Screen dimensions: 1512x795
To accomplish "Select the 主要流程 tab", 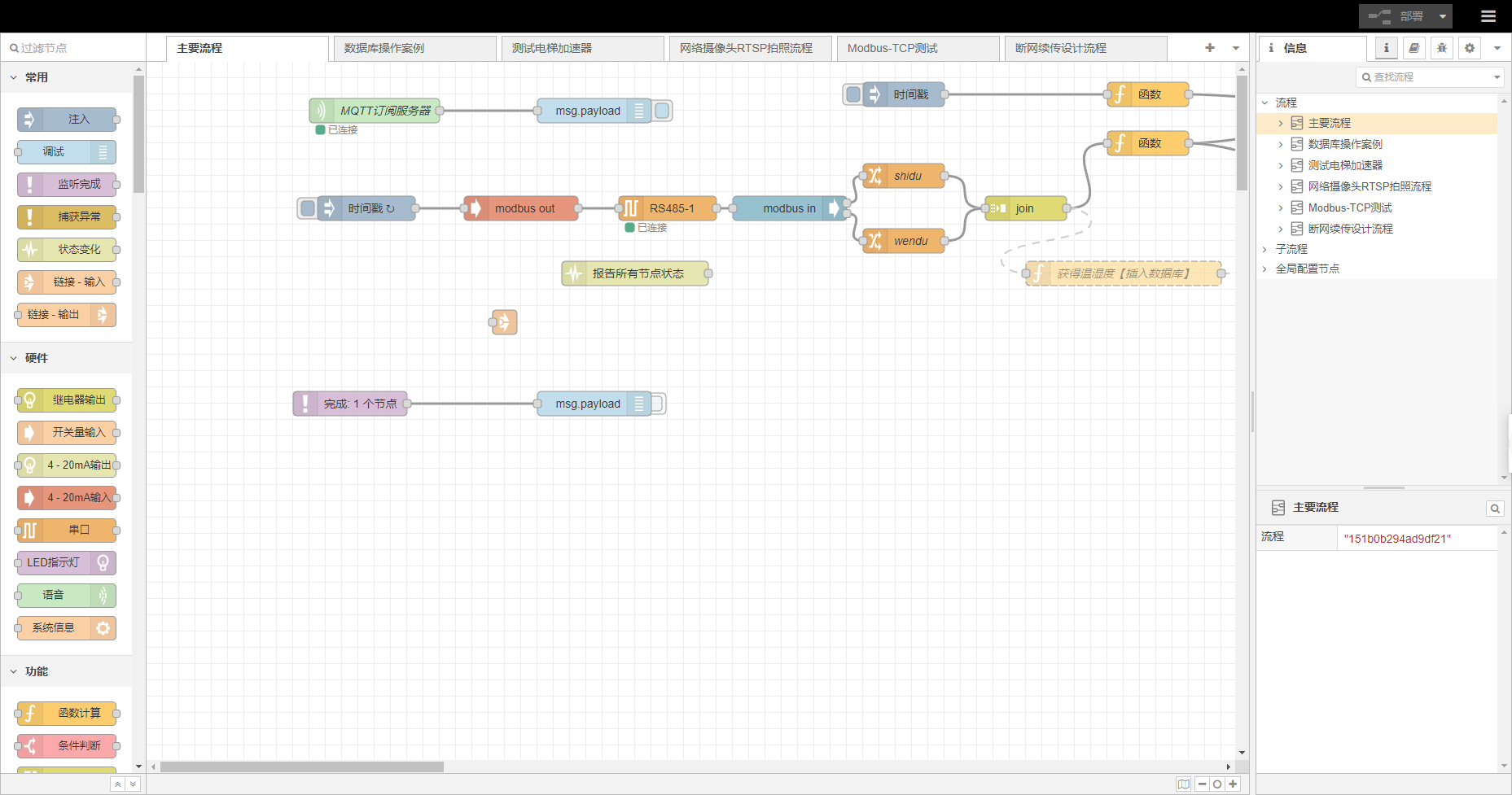I will (x=248, y=48).
